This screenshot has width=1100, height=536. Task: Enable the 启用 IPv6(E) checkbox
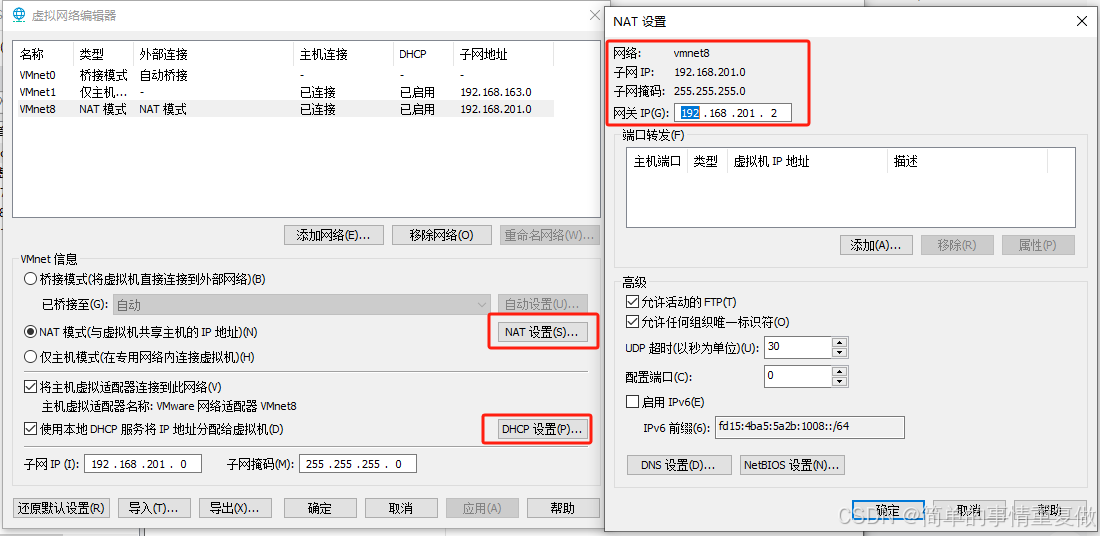(x=631, y=402)
